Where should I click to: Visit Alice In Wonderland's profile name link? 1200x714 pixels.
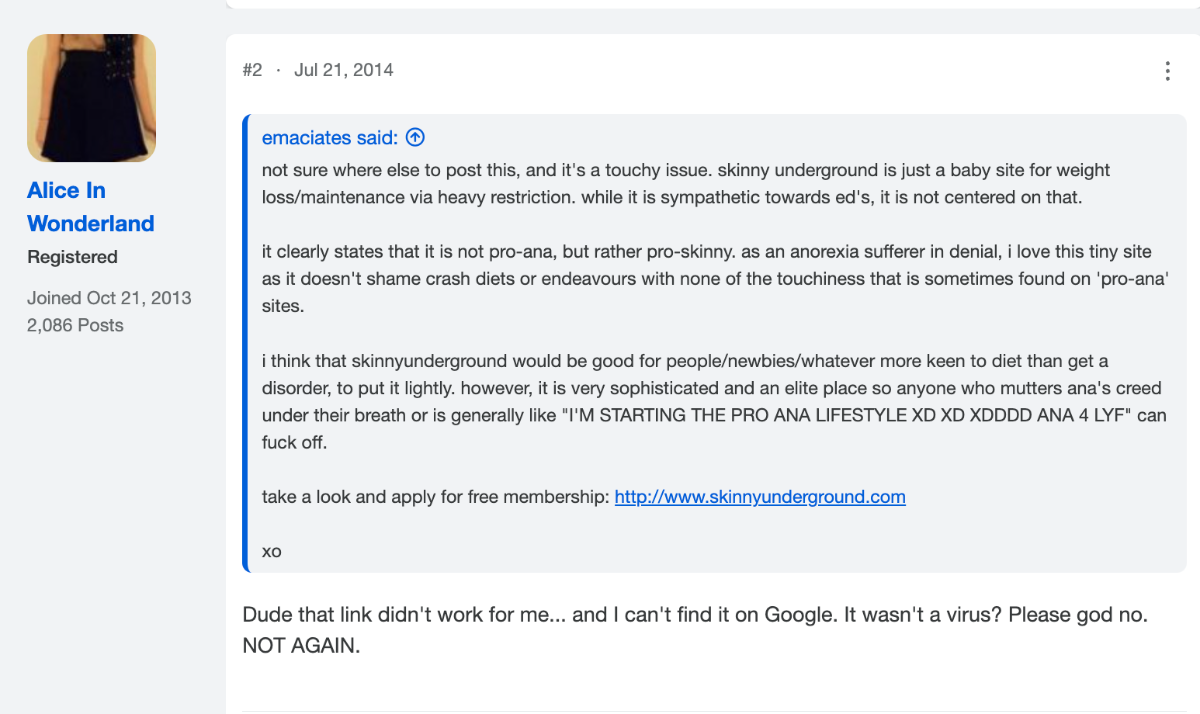(x=90, y=207)
